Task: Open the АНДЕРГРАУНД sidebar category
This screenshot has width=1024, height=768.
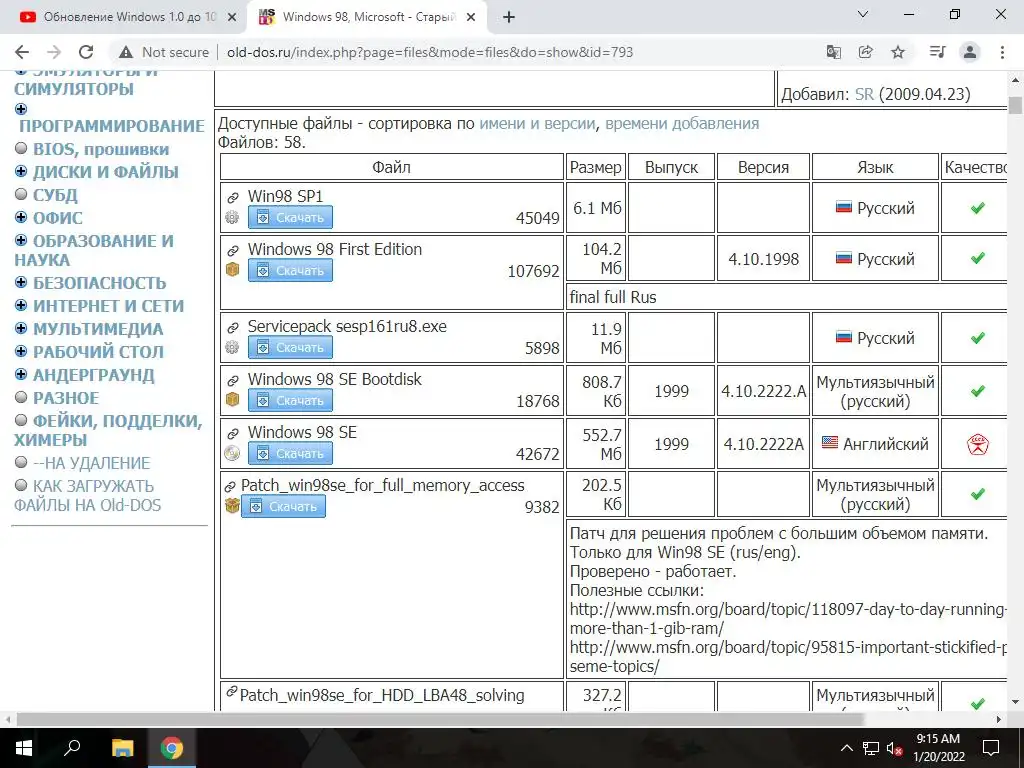Action: pos(94,376)
